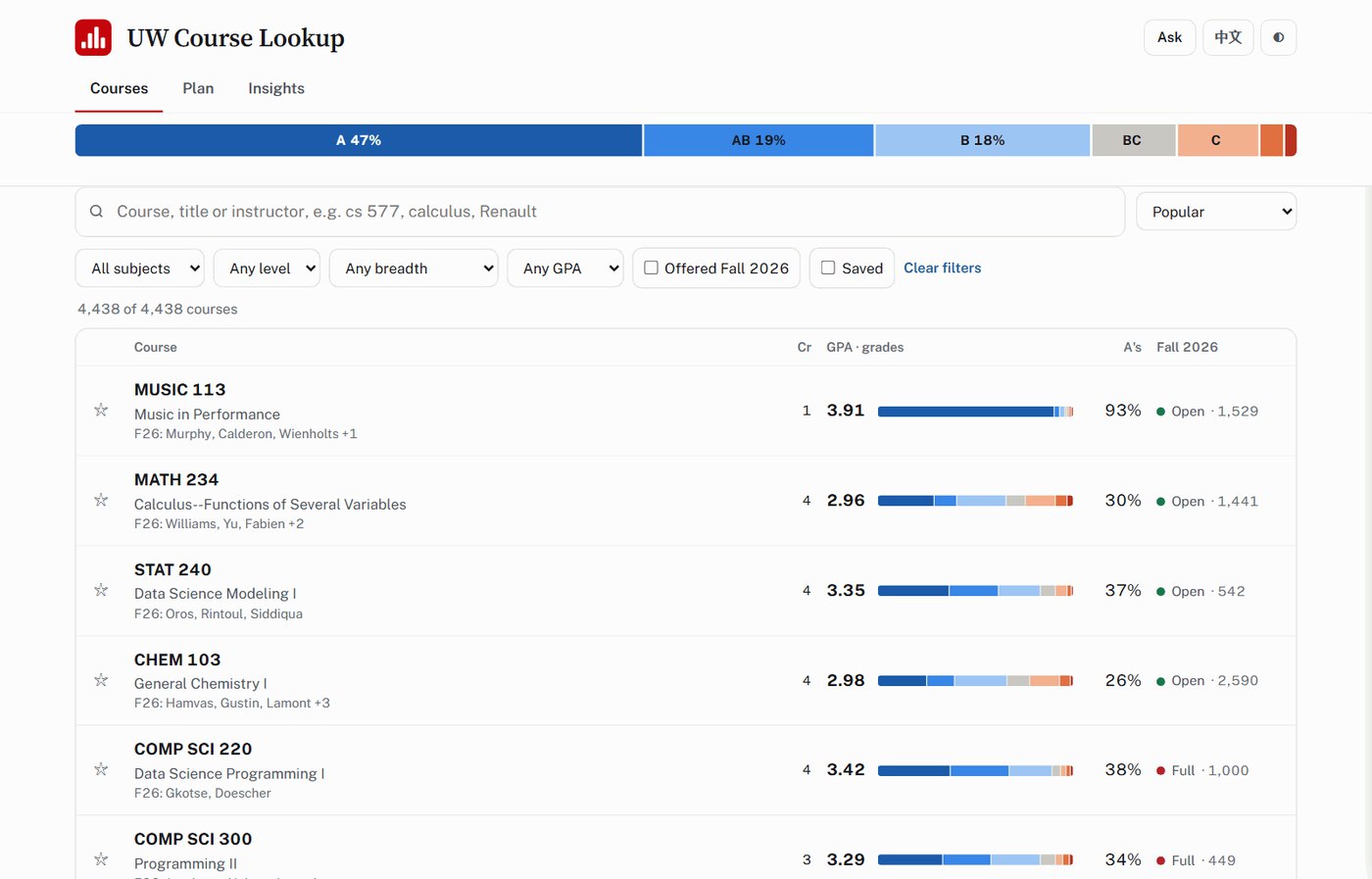Star the COMP SCI 220 course
1372x879 pixels.
point(101,770)
